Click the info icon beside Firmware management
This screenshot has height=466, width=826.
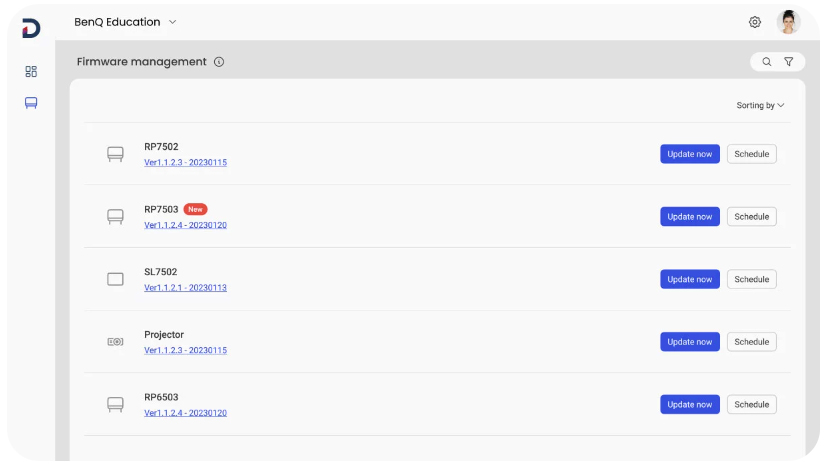click(x=219, y=62)
